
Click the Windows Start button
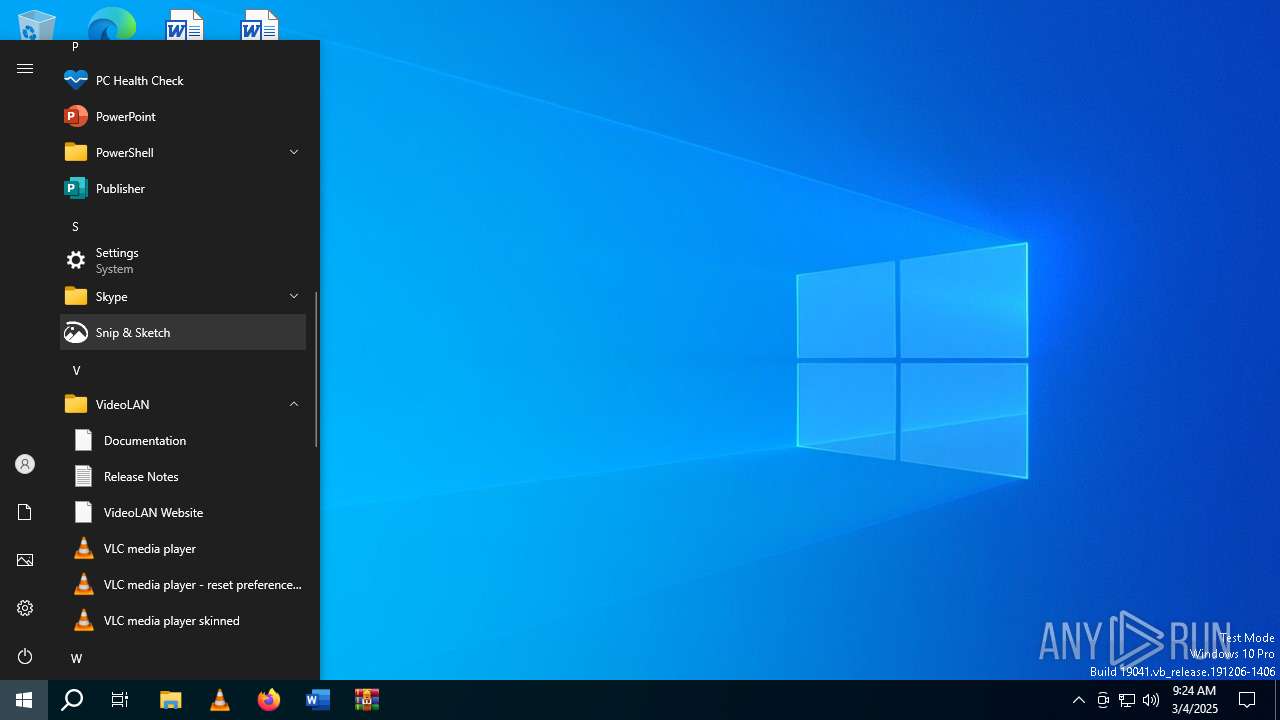(x=24, y=700)
